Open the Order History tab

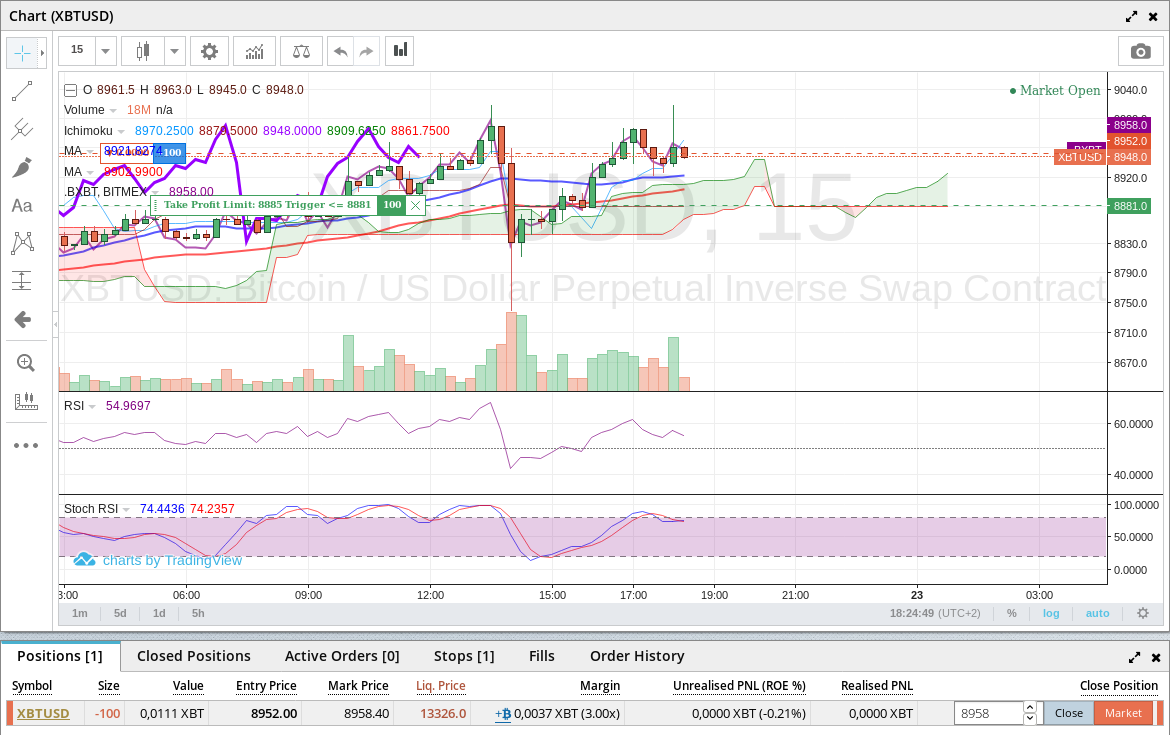(637, 656)
